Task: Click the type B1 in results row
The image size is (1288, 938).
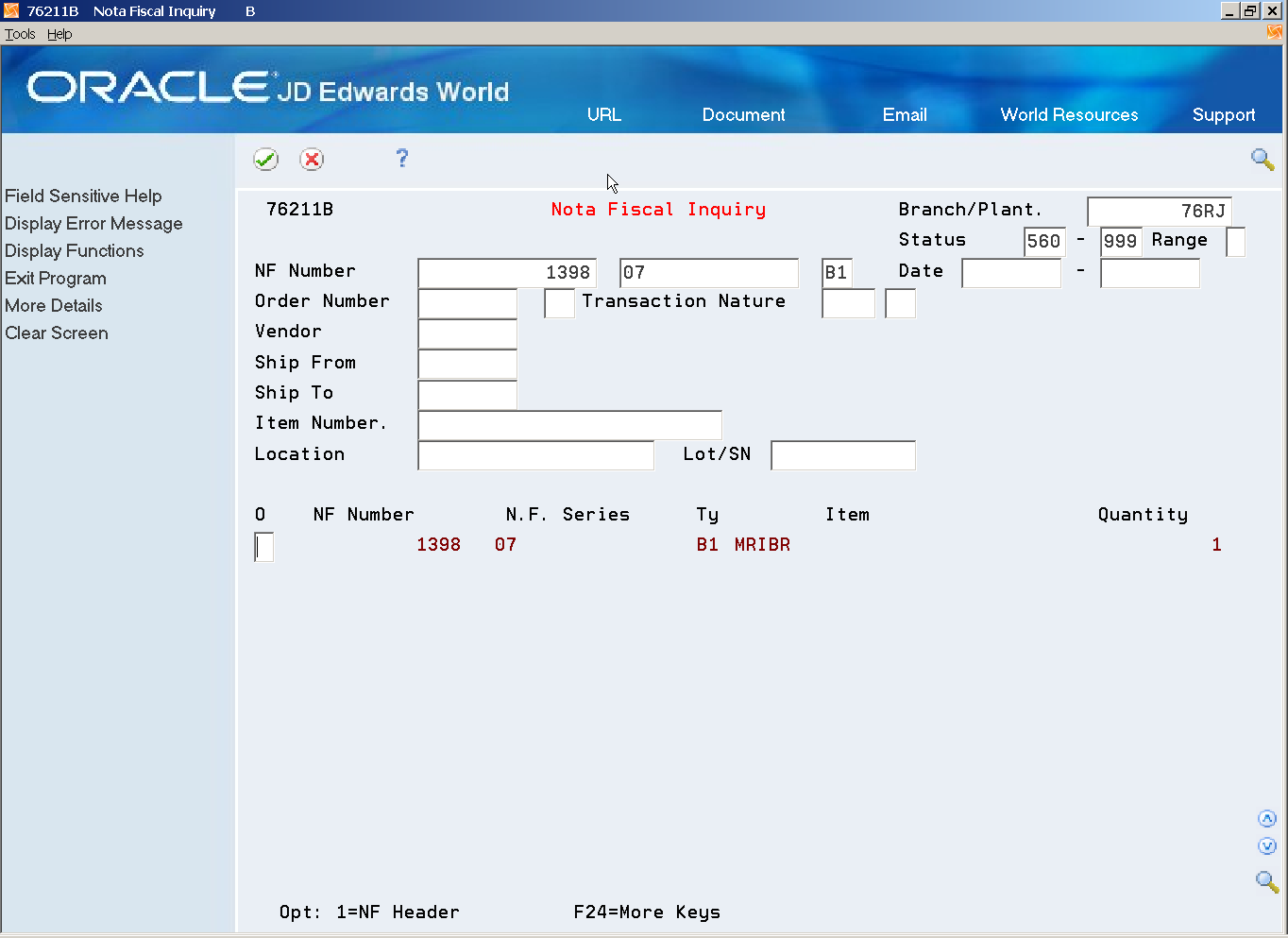Action: click(x=707, y=545)
